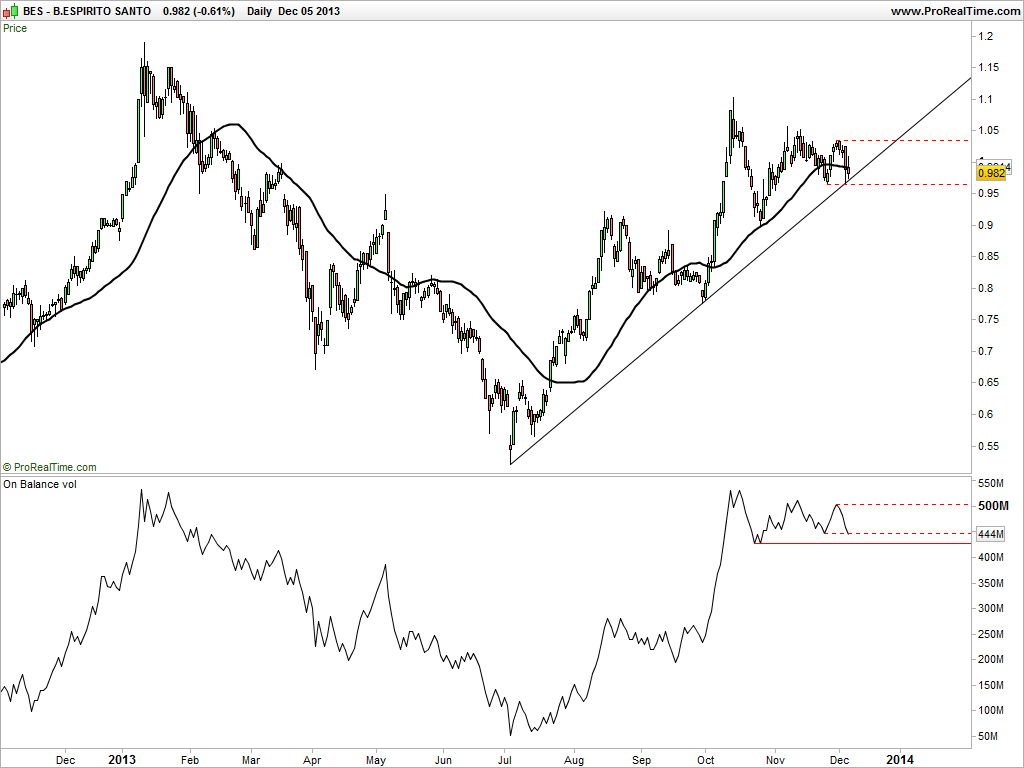This screenshot has width=1024, height=768.
Task: Click the candlestick icon beside BES title
Action: pyautogui.click(x=10, y=11)
